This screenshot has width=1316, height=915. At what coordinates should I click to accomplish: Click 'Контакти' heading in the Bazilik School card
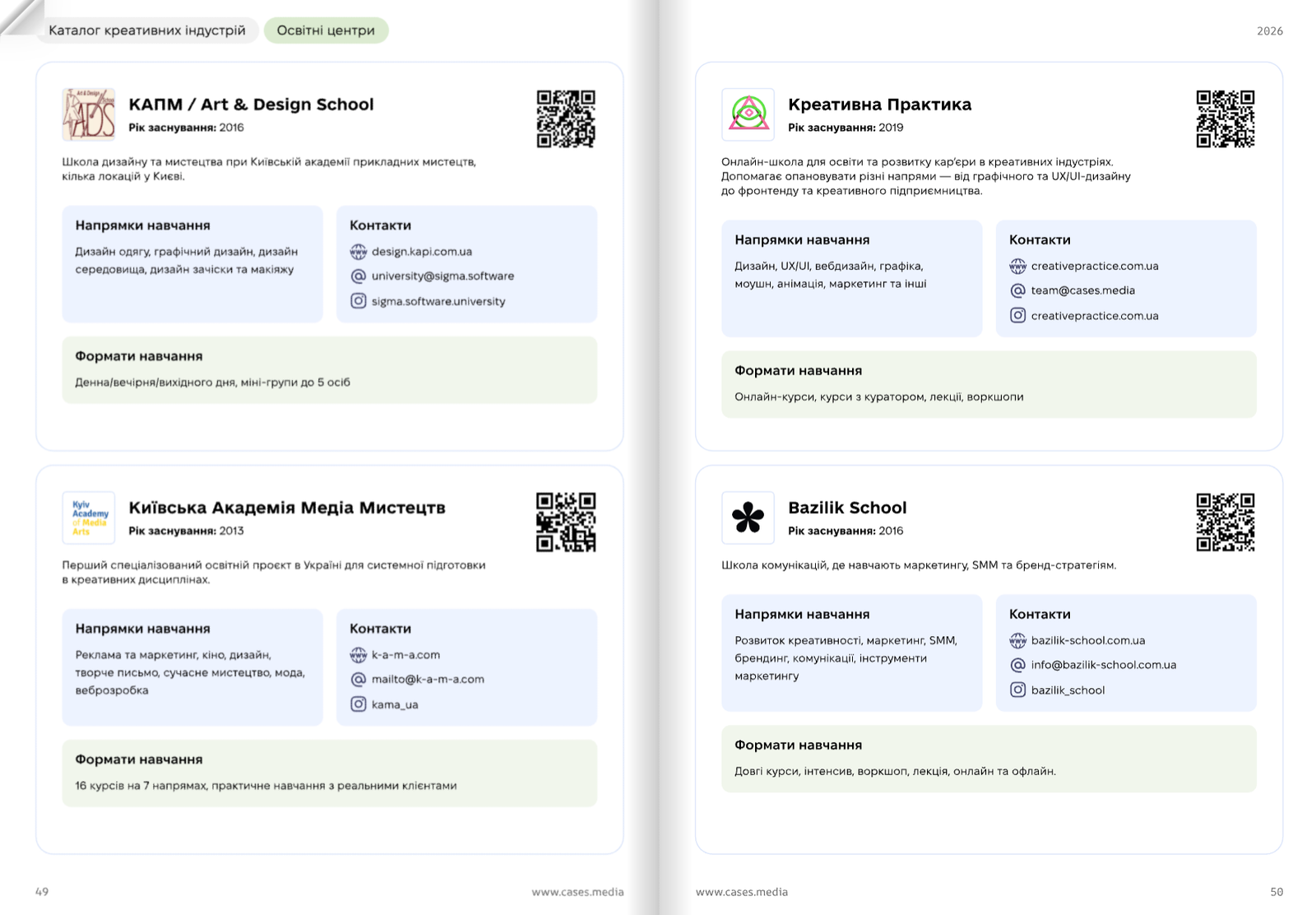pos(1040,615)
